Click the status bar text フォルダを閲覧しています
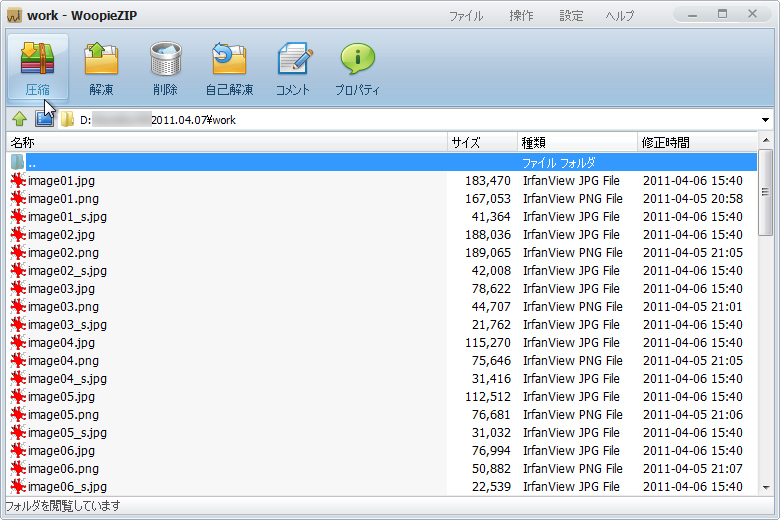780x520 pixels. (x=63, y=506)
